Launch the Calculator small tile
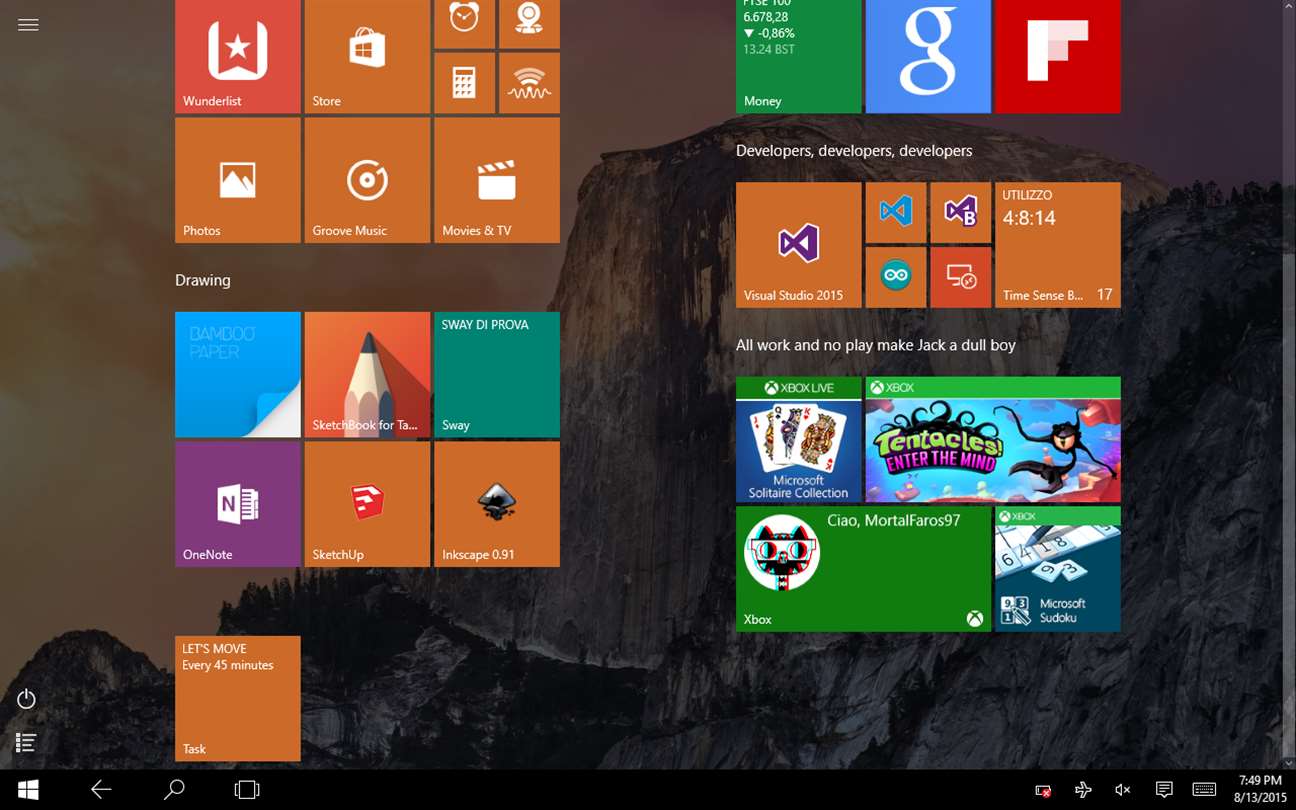This screenshot has height=810, width=1296. (464, 83)
